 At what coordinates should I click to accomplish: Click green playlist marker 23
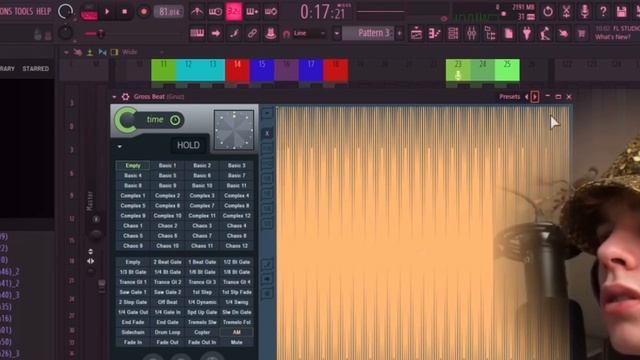[x=458, y=70]
